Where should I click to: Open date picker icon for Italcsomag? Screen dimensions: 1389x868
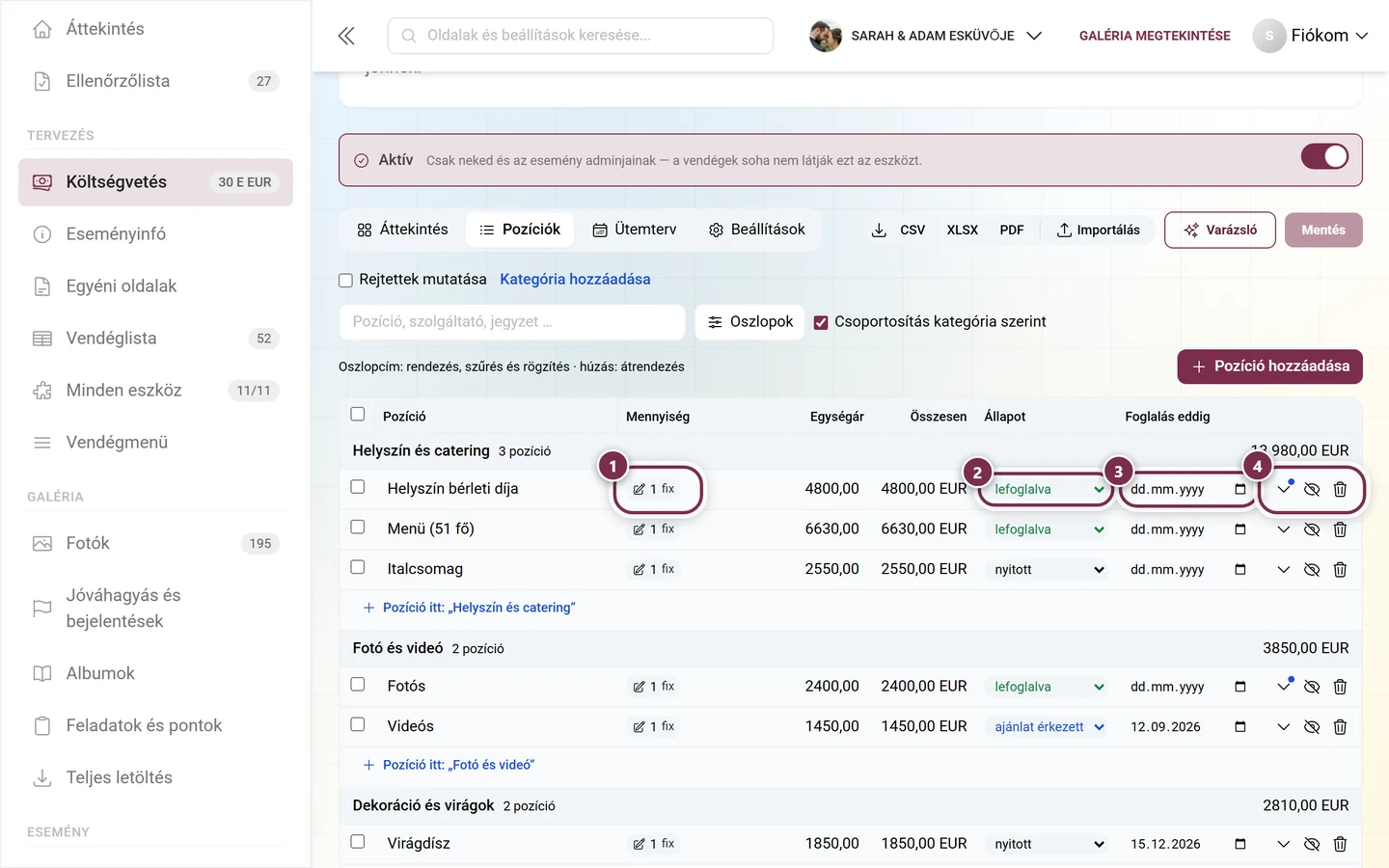coord(1240,570)
